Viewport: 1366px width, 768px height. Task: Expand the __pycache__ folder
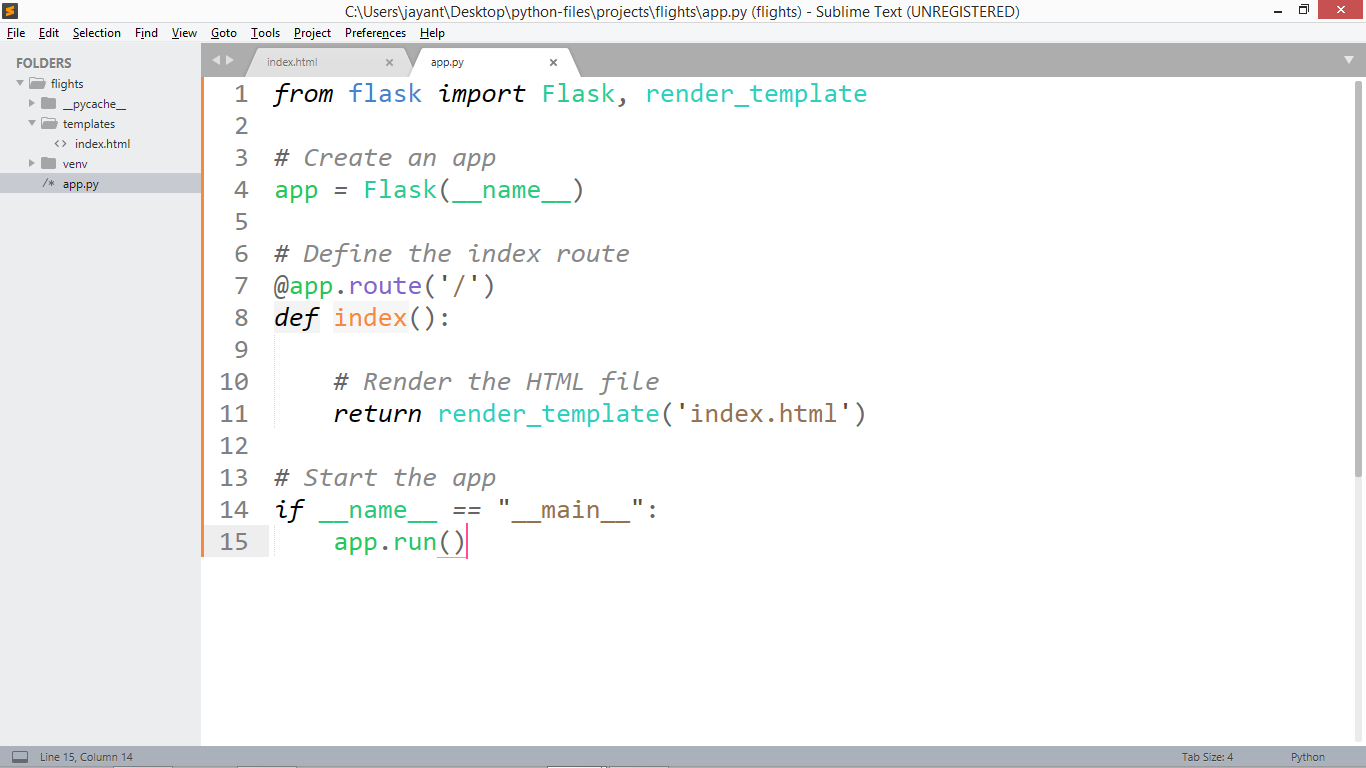(x=31, y=103)
